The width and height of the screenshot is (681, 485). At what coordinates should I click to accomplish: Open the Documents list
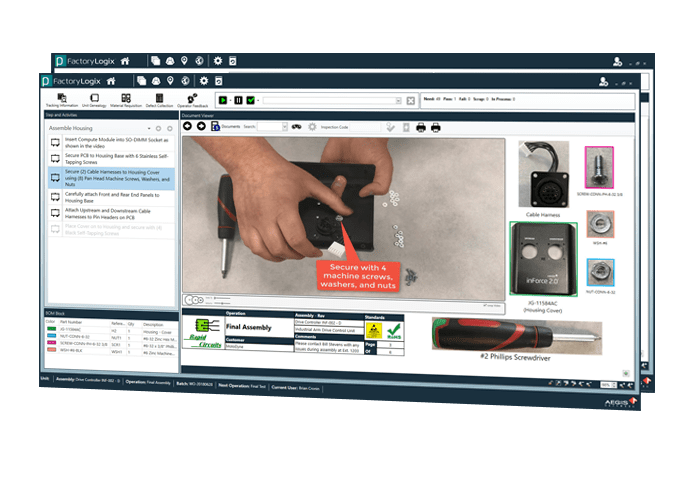225,126
